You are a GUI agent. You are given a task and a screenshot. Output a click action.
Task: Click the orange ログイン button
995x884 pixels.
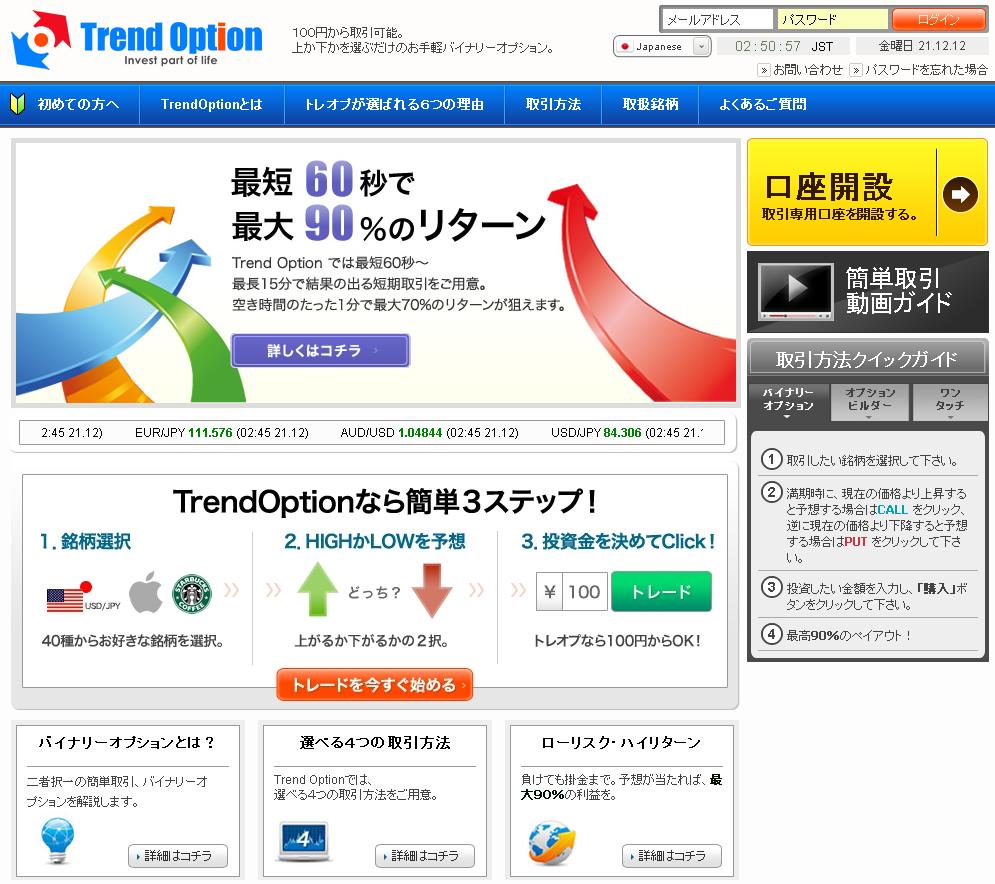(x=939, y=20)
